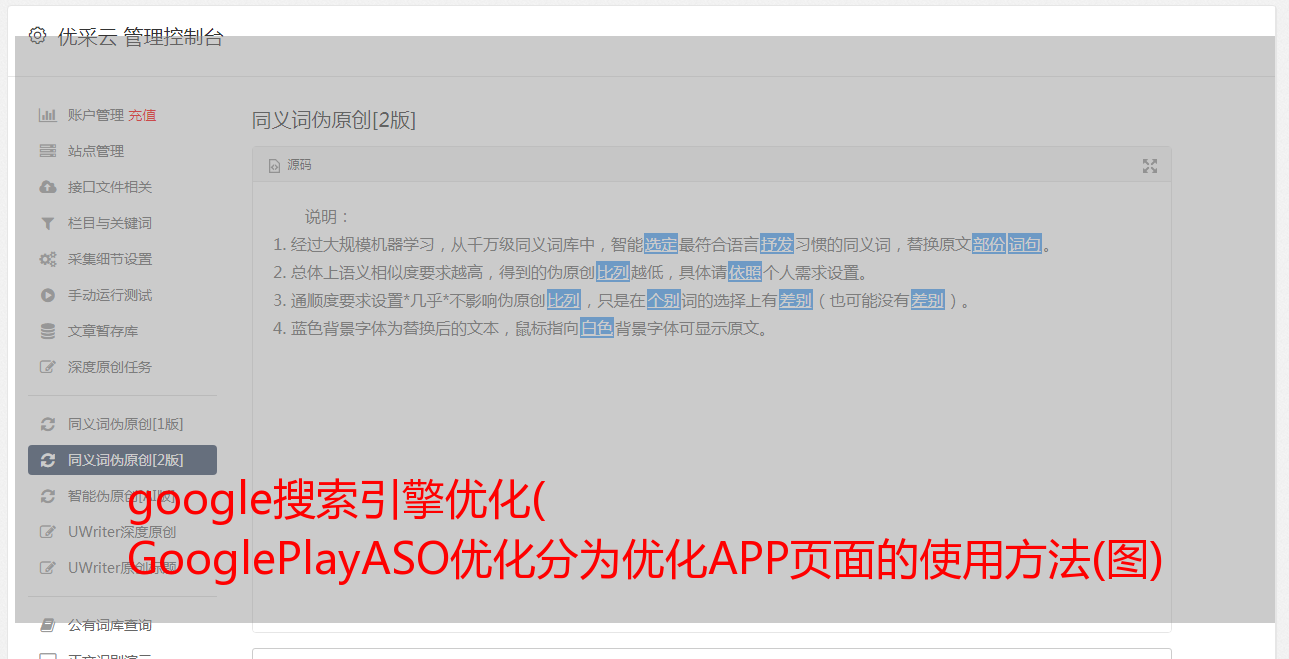Screen dimensions: 1289x659
Task: Click the 源码 panel header label
Action: [300, 165]
